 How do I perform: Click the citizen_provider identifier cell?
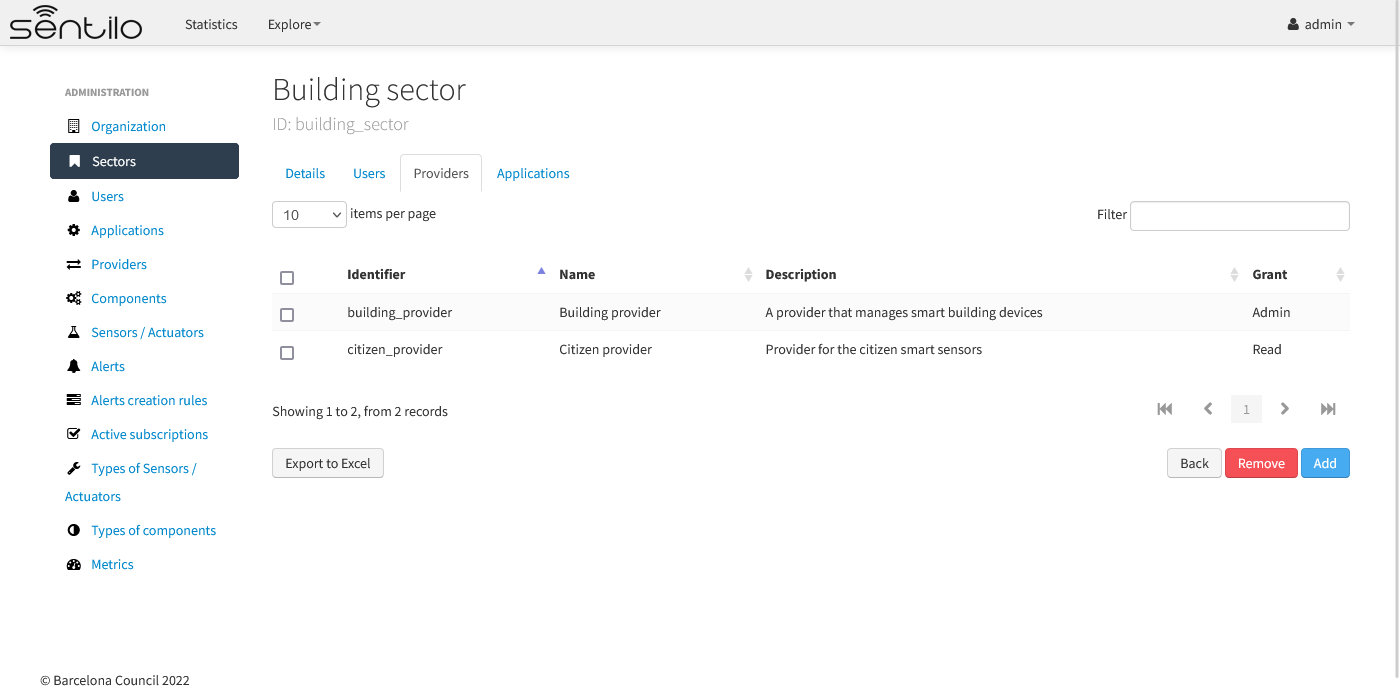click(x=395, y=349)
